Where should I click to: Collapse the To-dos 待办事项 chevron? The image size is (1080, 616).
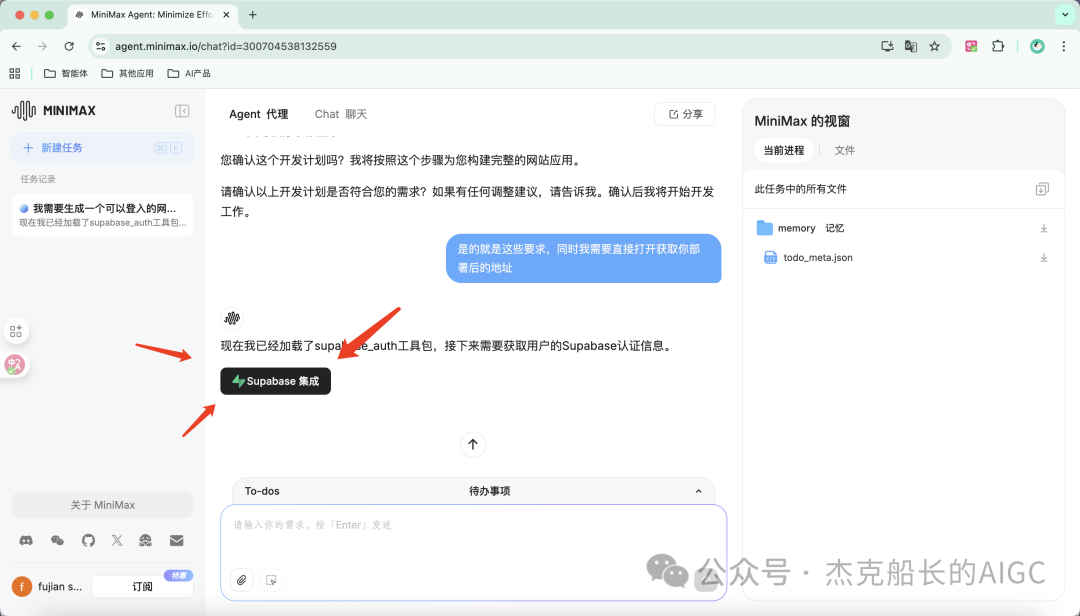tap(698, 491)
